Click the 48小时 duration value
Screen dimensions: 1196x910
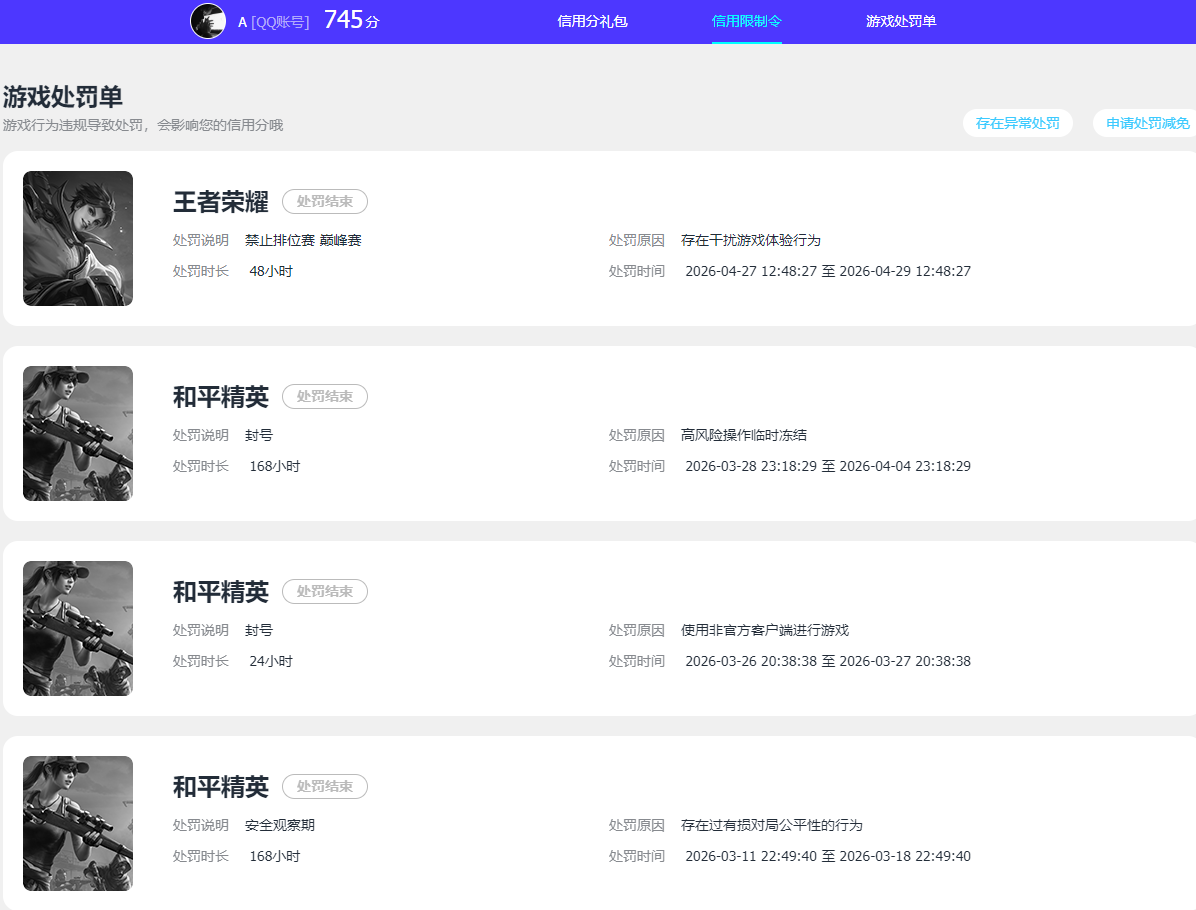click(271, 272)
